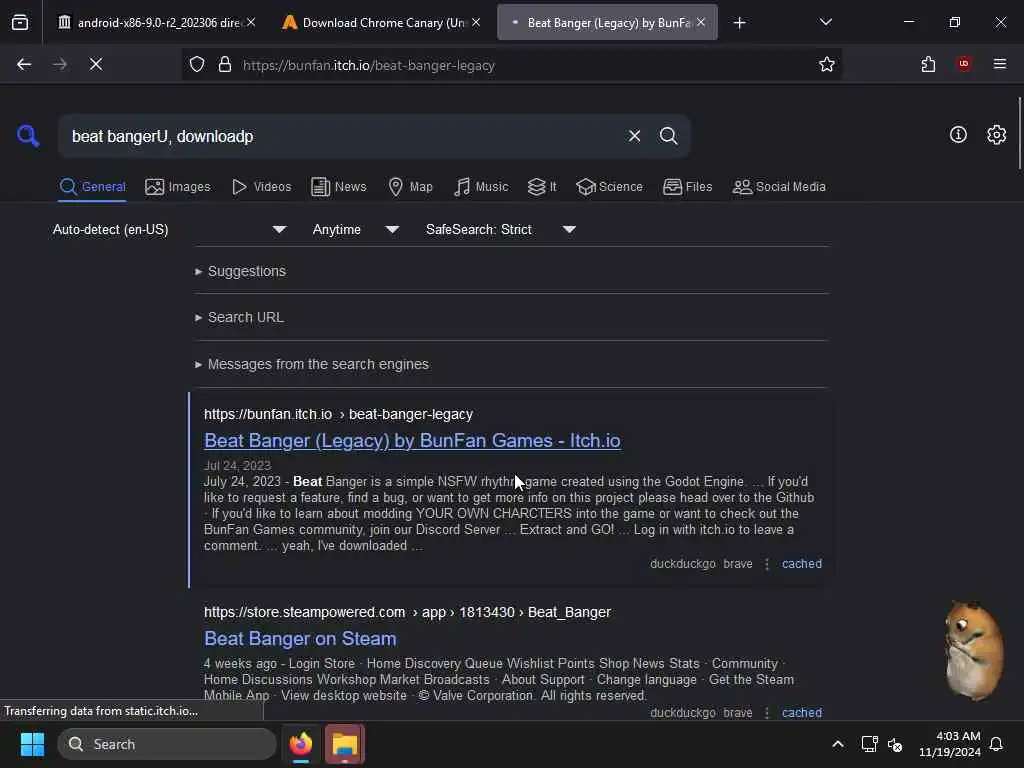Click the page vertical scrollbar
The height and width of the screenshot is (768, 1024).
1019,134
